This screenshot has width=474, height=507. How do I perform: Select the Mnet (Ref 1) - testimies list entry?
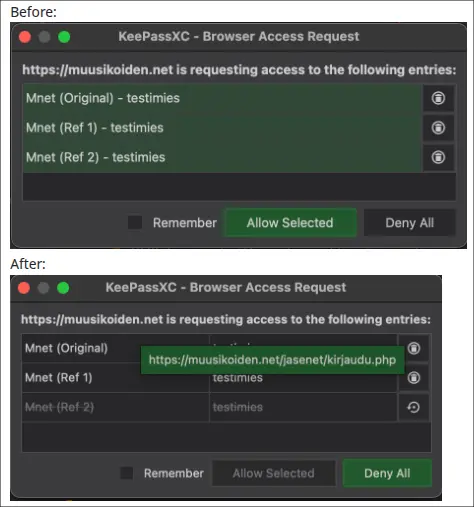coord(222,128)
